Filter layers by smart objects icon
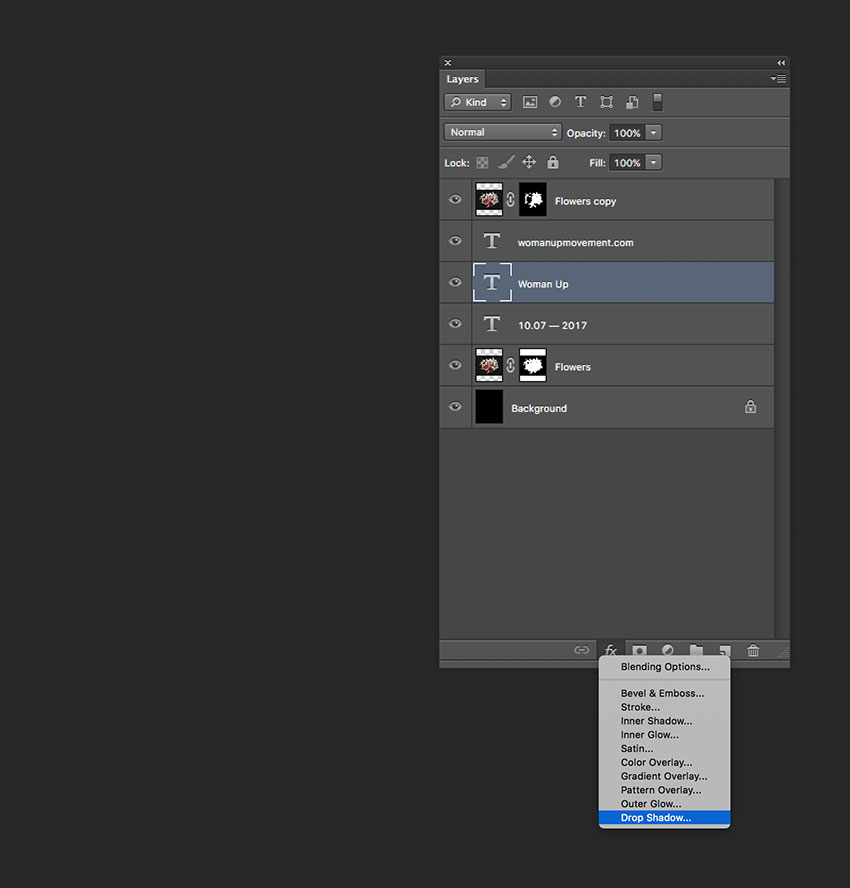 (632, 102)
